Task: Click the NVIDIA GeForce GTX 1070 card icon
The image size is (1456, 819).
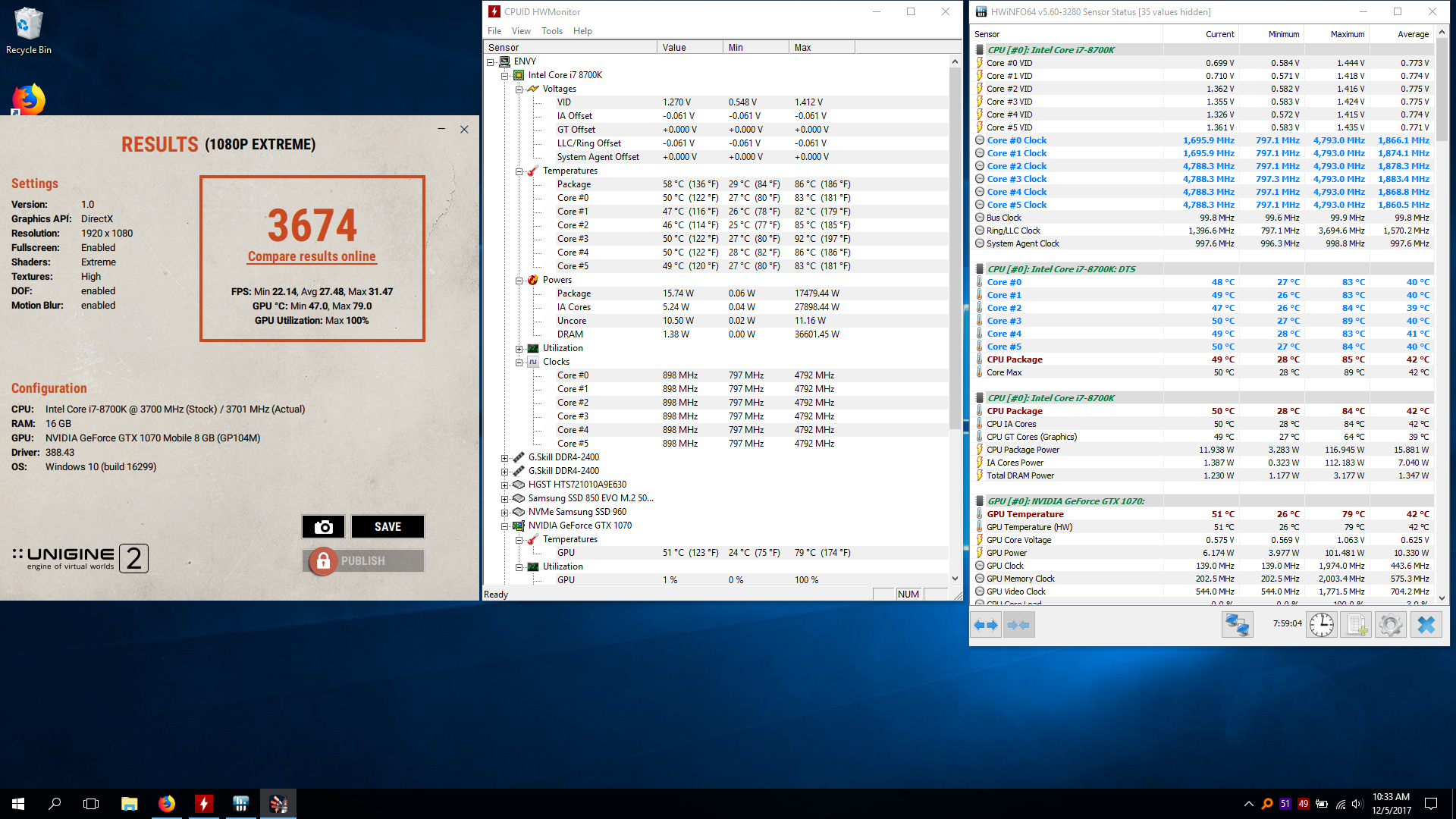Action: 519,526
